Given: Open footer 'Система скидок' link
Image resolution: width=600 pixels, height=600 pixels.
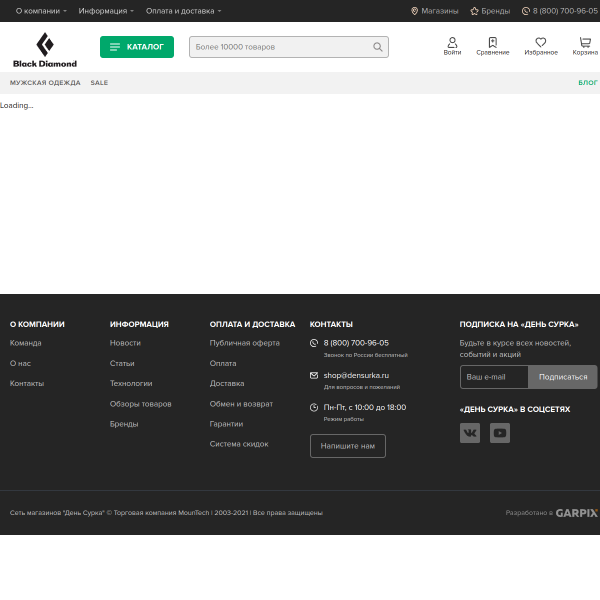Looking at the screenshot, I should point(239,444).
